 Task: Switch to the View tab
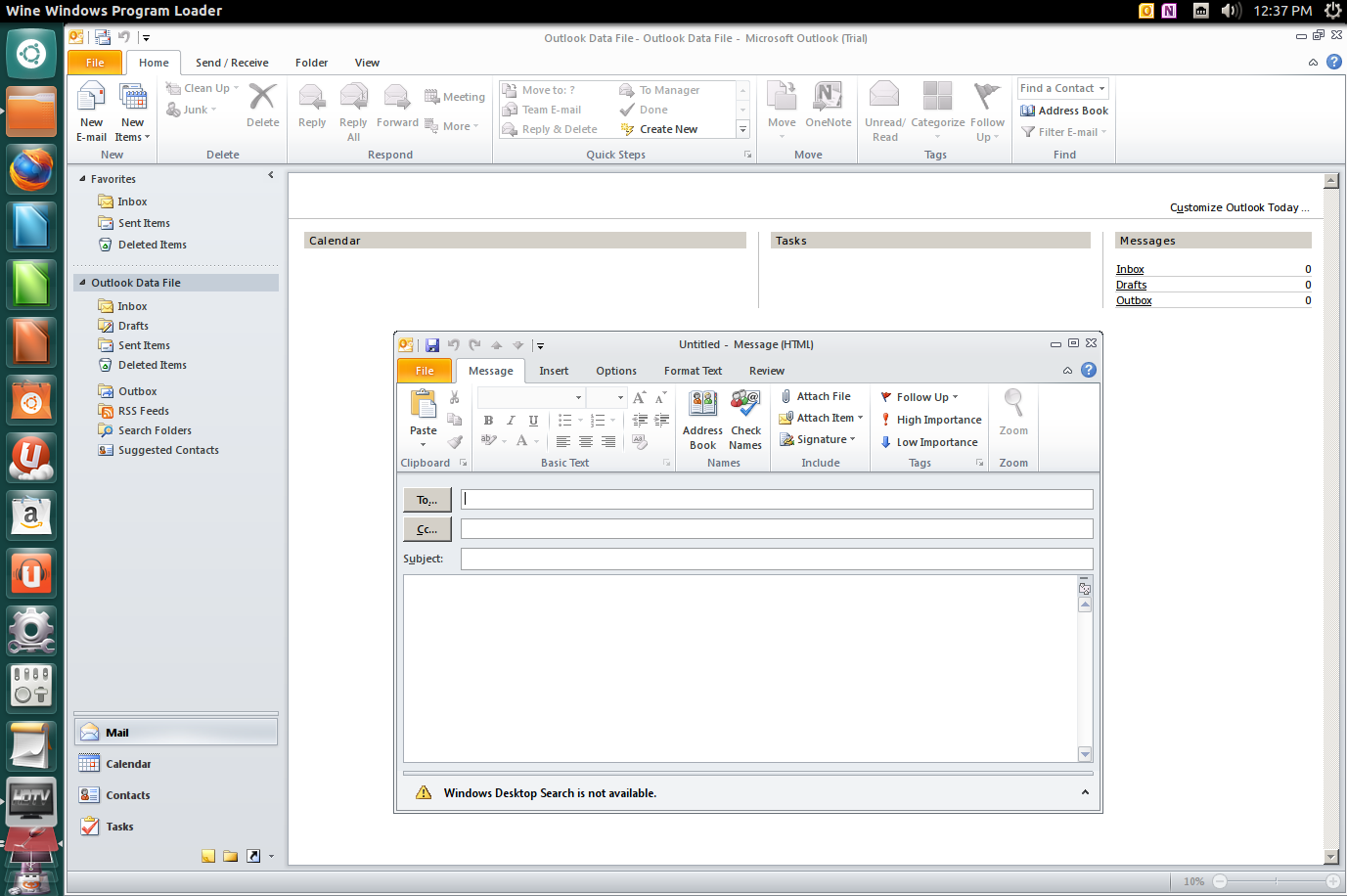coord(368,63)
